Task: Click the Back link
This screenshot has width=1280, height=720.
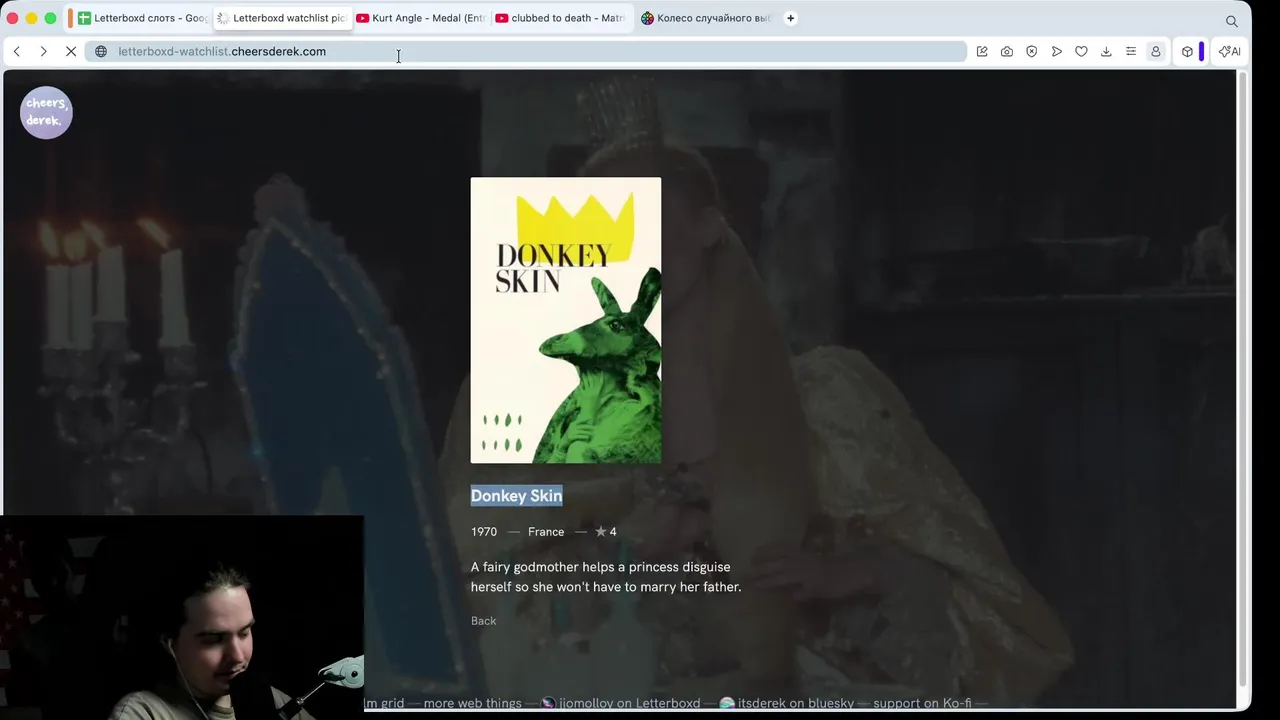Action: tap(483, 621)
